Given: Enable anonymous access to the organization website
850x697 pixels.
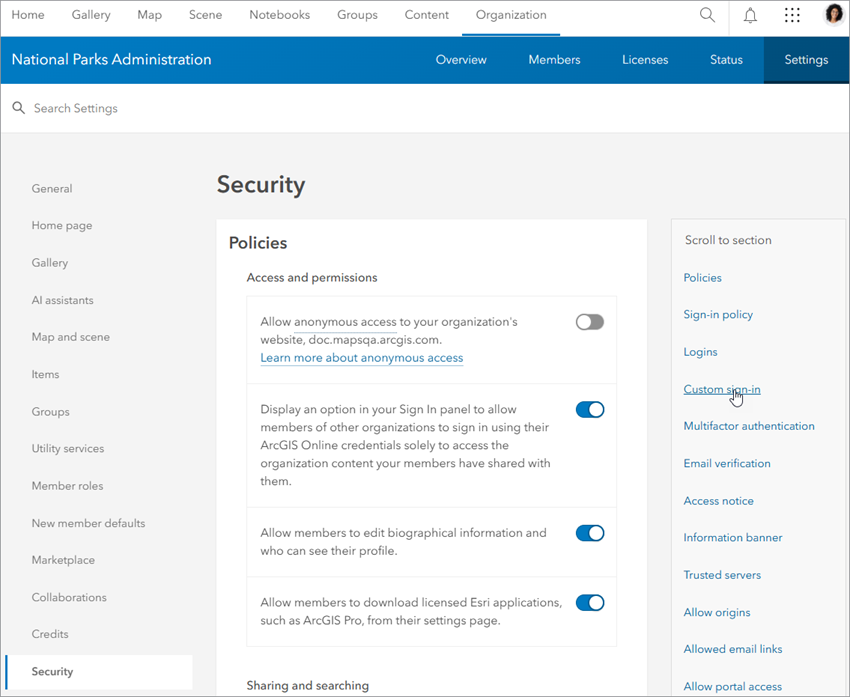Looking at the screenshot, I should [x=589, y=321].
